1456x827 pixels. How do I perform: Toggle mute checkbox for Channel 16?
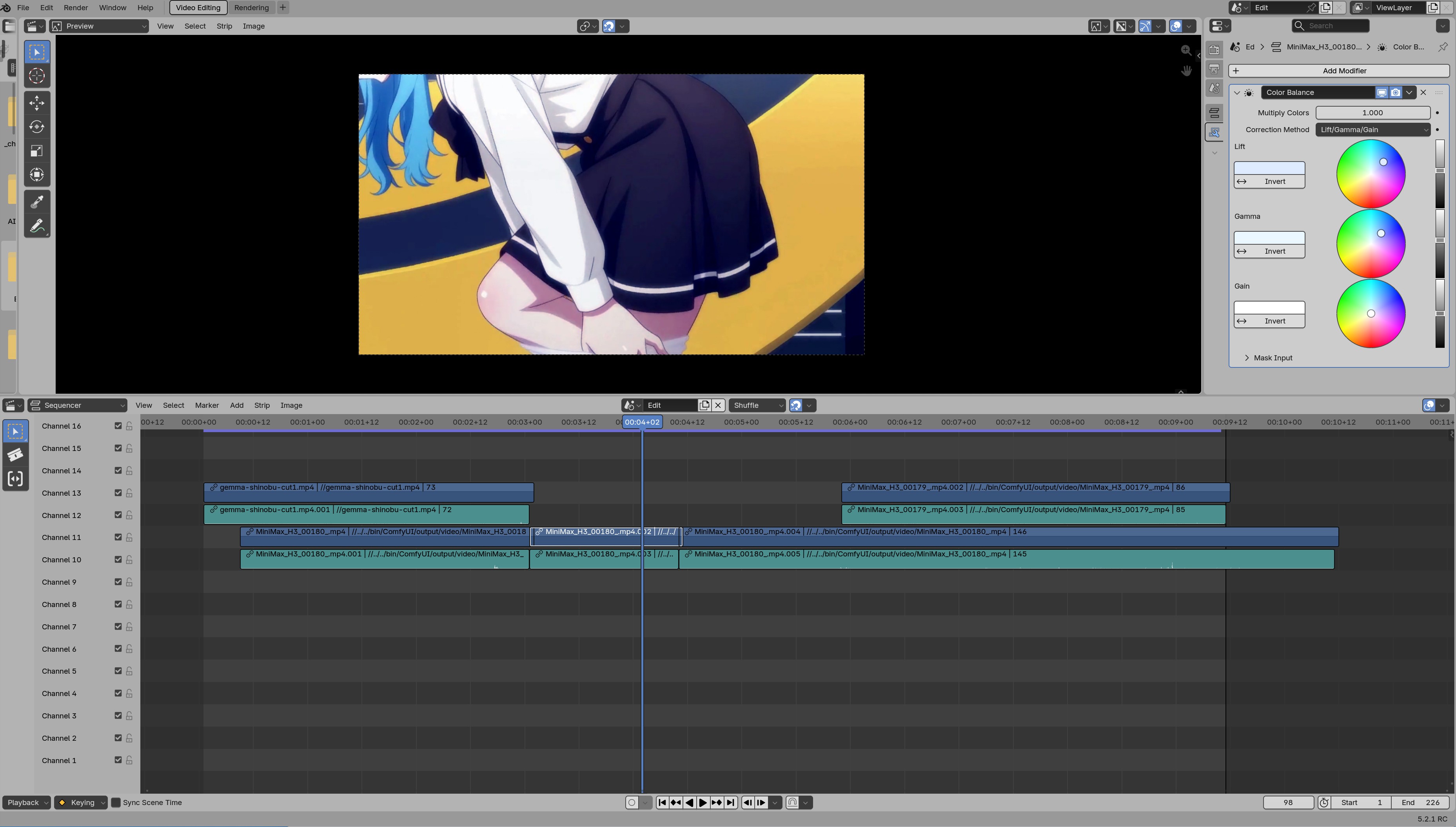point(118,426)
